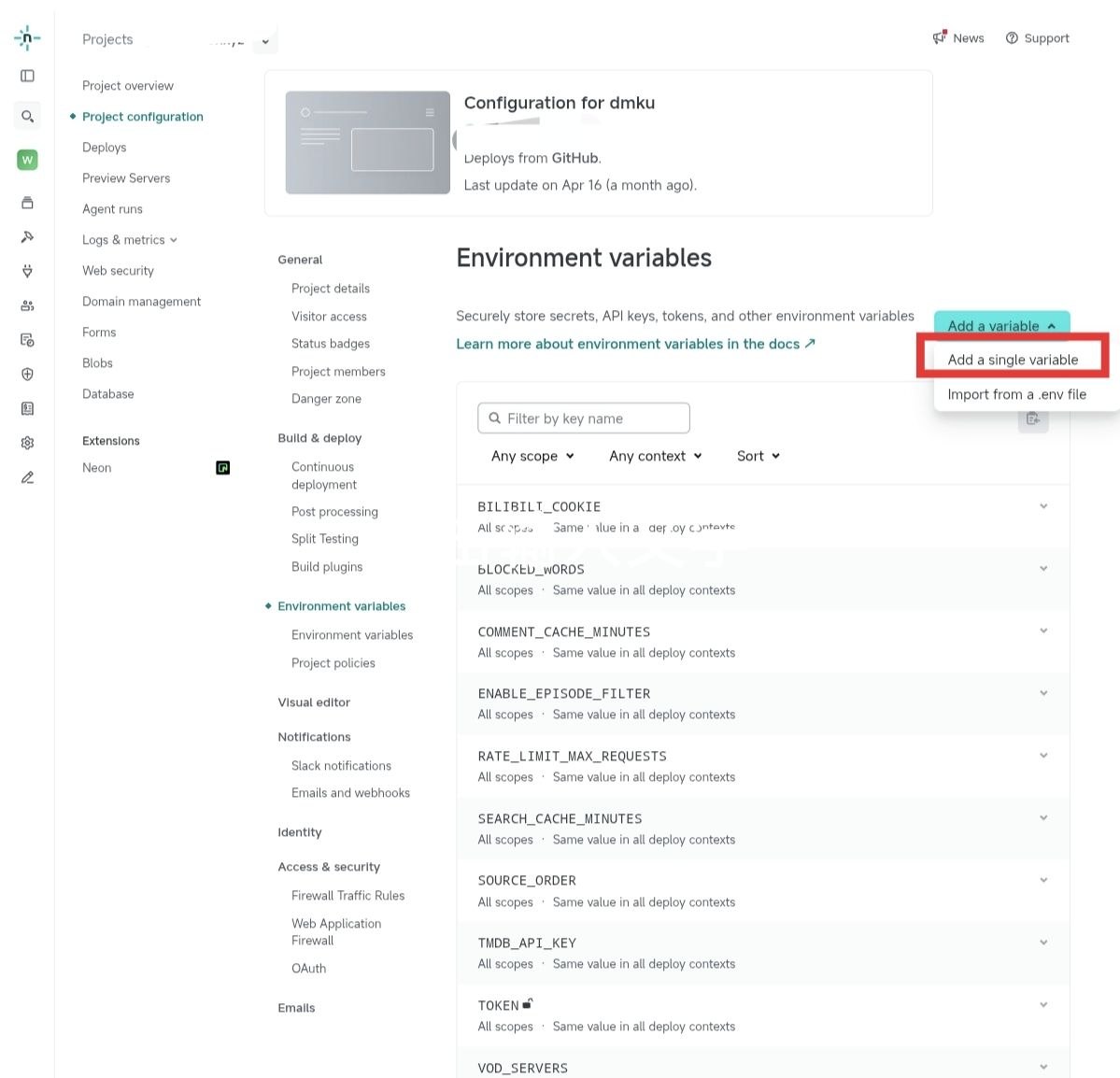This screenshot has width=1120, height=1078.
Task: Expand the TMDB_API_KEY row chevron
Action: tap(1043, 943)
